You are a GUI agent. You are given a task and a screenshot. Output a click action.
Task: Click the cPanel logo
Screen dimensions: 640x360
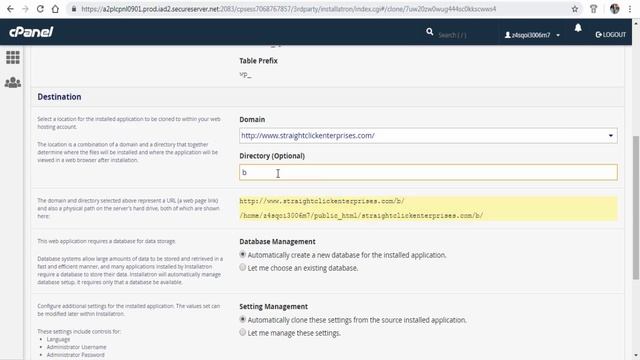click(31, 32)
